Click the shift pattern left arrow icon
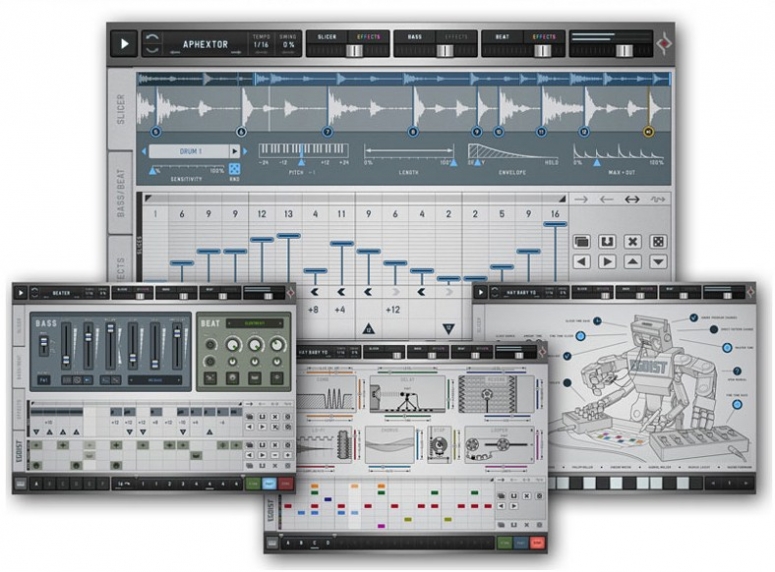The width and height of the screenshot is (775, 572). point(582,262)
